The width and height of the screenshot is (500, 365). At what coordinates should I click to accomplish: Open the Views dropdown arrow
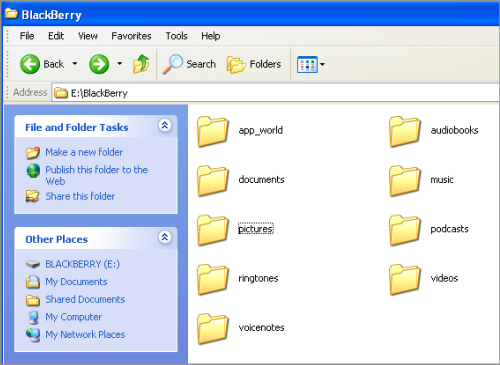pyautogui.click(x=322, y=64)
